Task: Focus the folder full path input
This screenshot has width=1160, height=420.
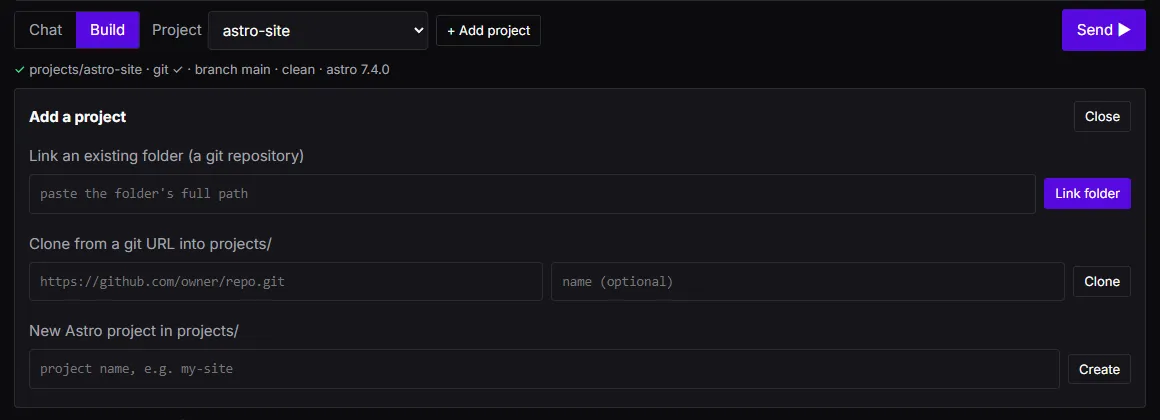Action: pos(532,194)
